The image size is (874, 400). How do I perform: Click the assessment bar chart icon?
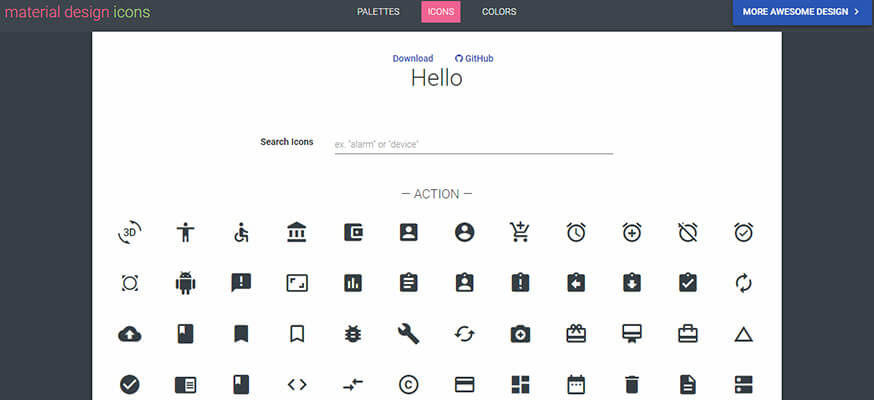(x=353, y=284)
